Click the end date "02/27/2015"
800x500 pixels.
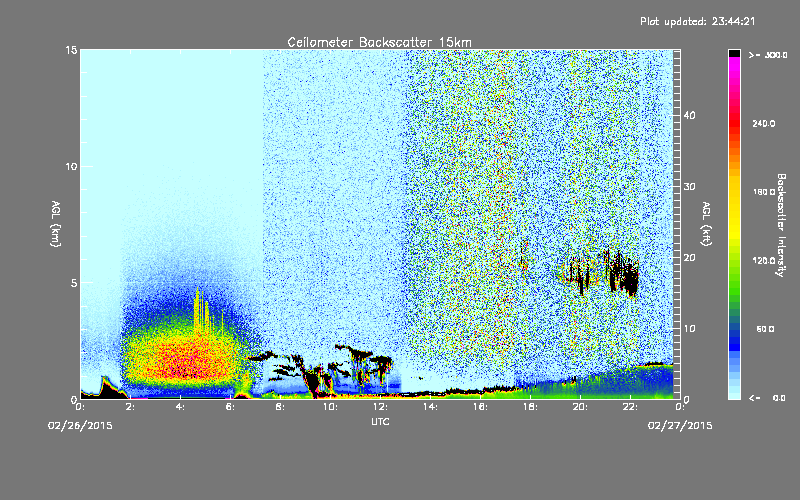point(680,426)
